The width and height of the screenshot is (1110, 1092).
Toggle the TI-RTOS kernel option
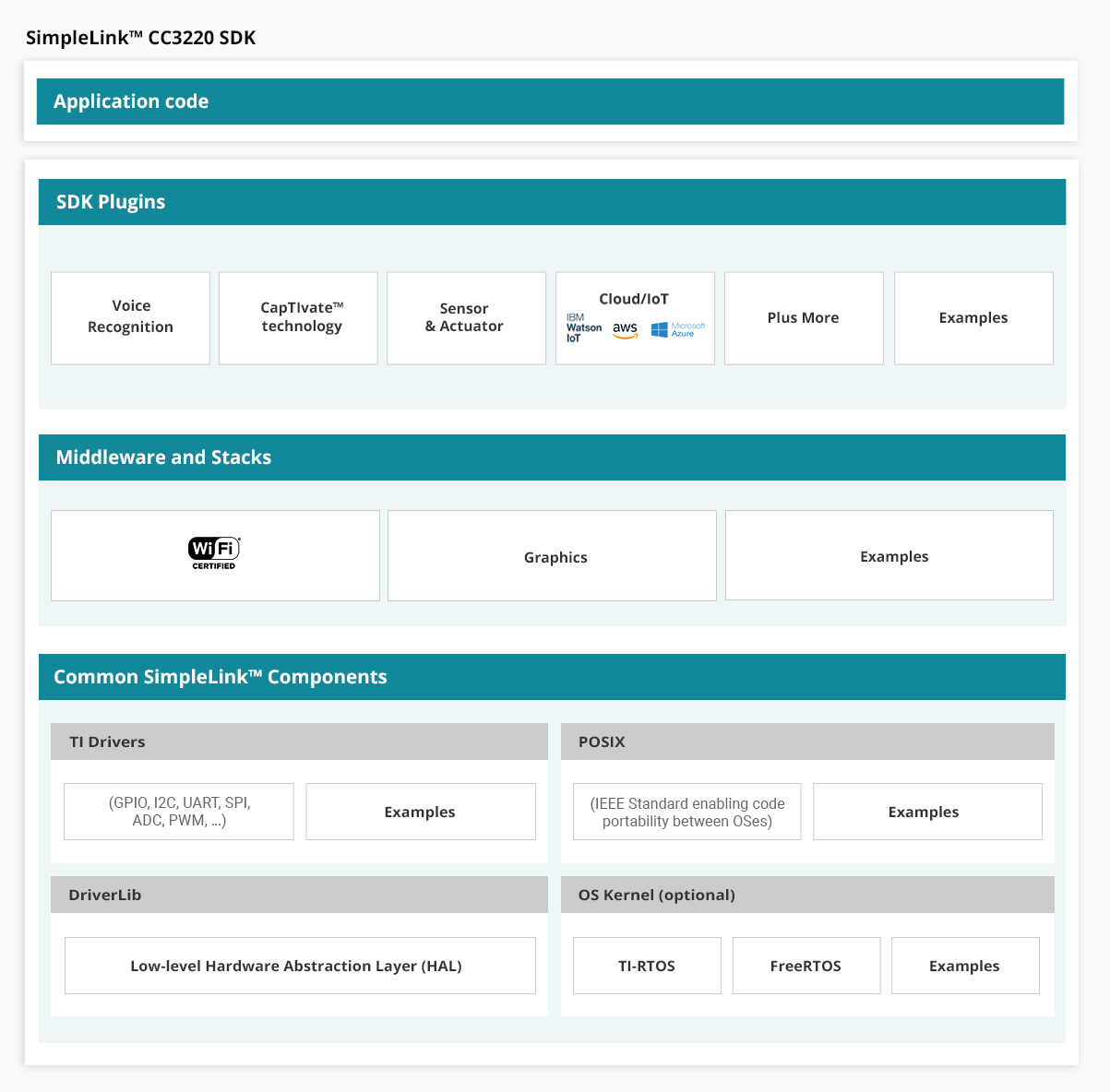tap(647, 965)
